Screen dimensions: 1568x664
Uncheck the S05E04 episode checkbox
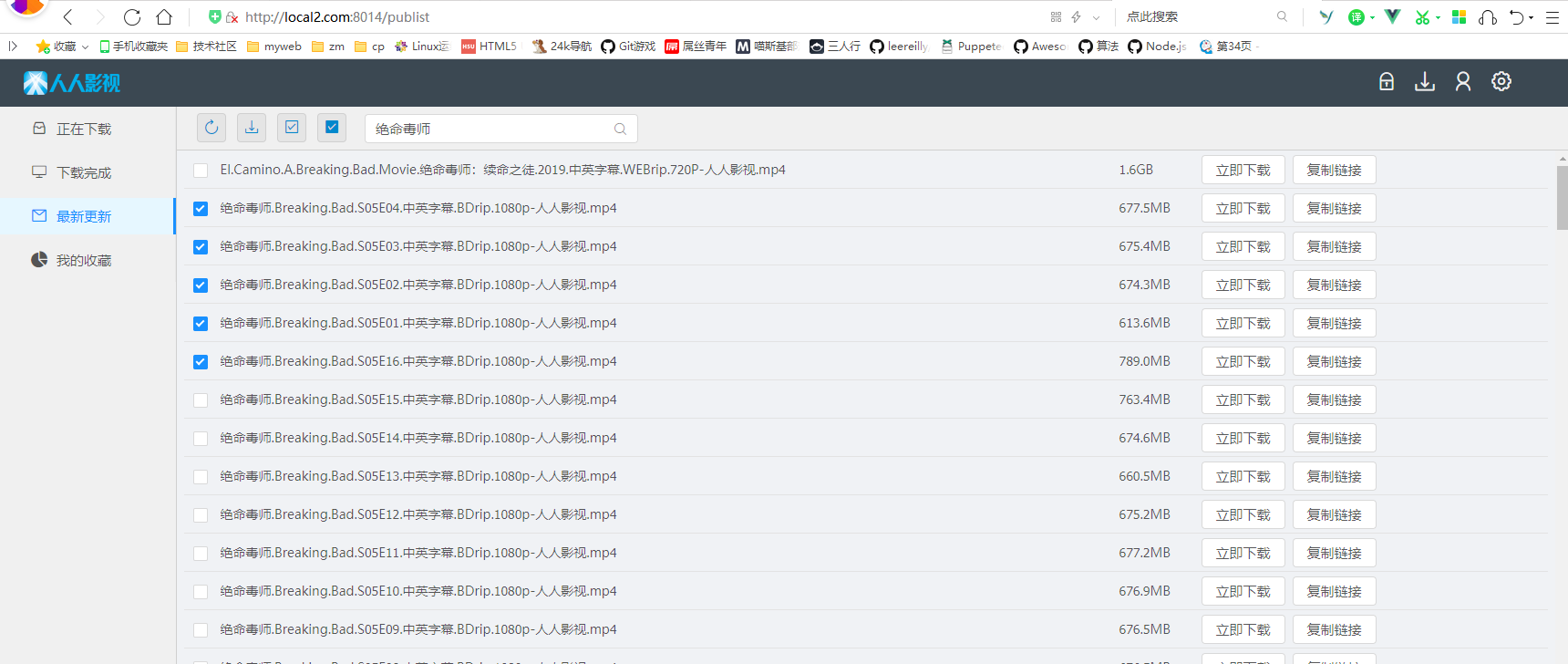click(x=201, y=209)
